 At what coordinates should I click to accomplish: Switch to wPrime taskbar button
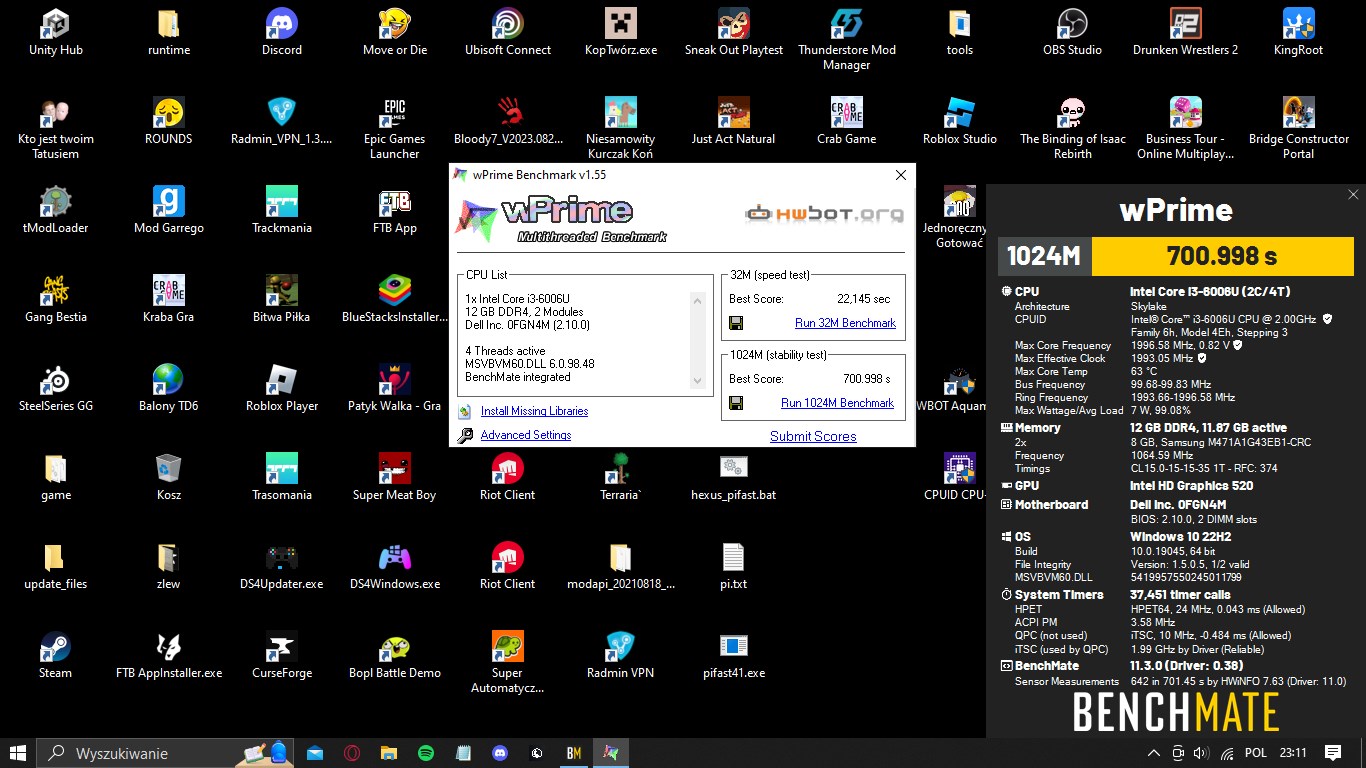click(x=611, y=753)
